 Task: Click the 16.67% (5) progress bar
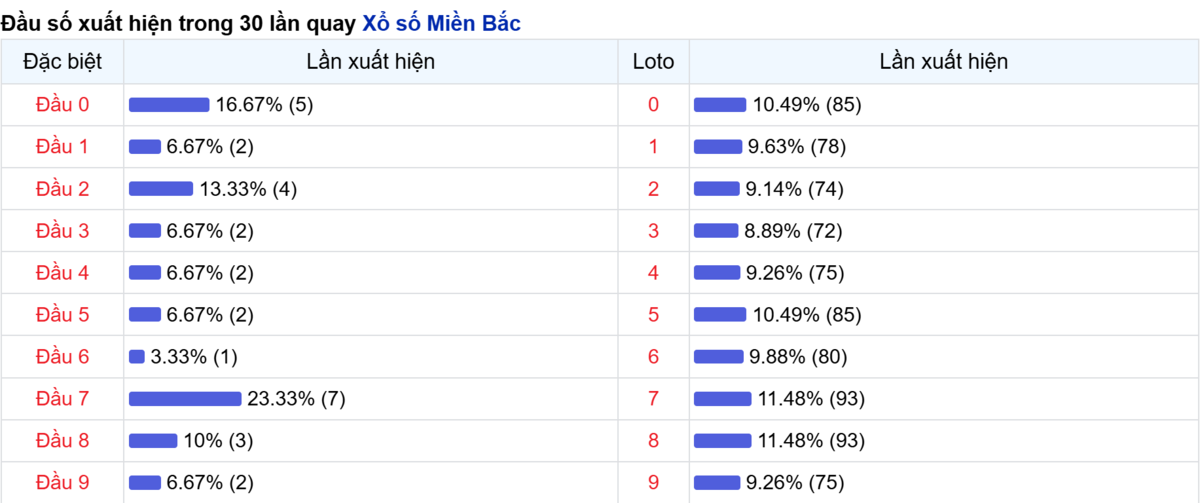[x=169, y=105]
